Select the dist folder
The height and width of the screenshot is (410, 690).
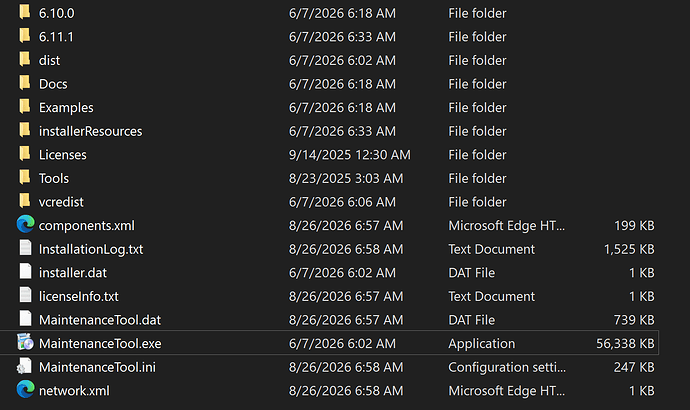coord(49,60)
